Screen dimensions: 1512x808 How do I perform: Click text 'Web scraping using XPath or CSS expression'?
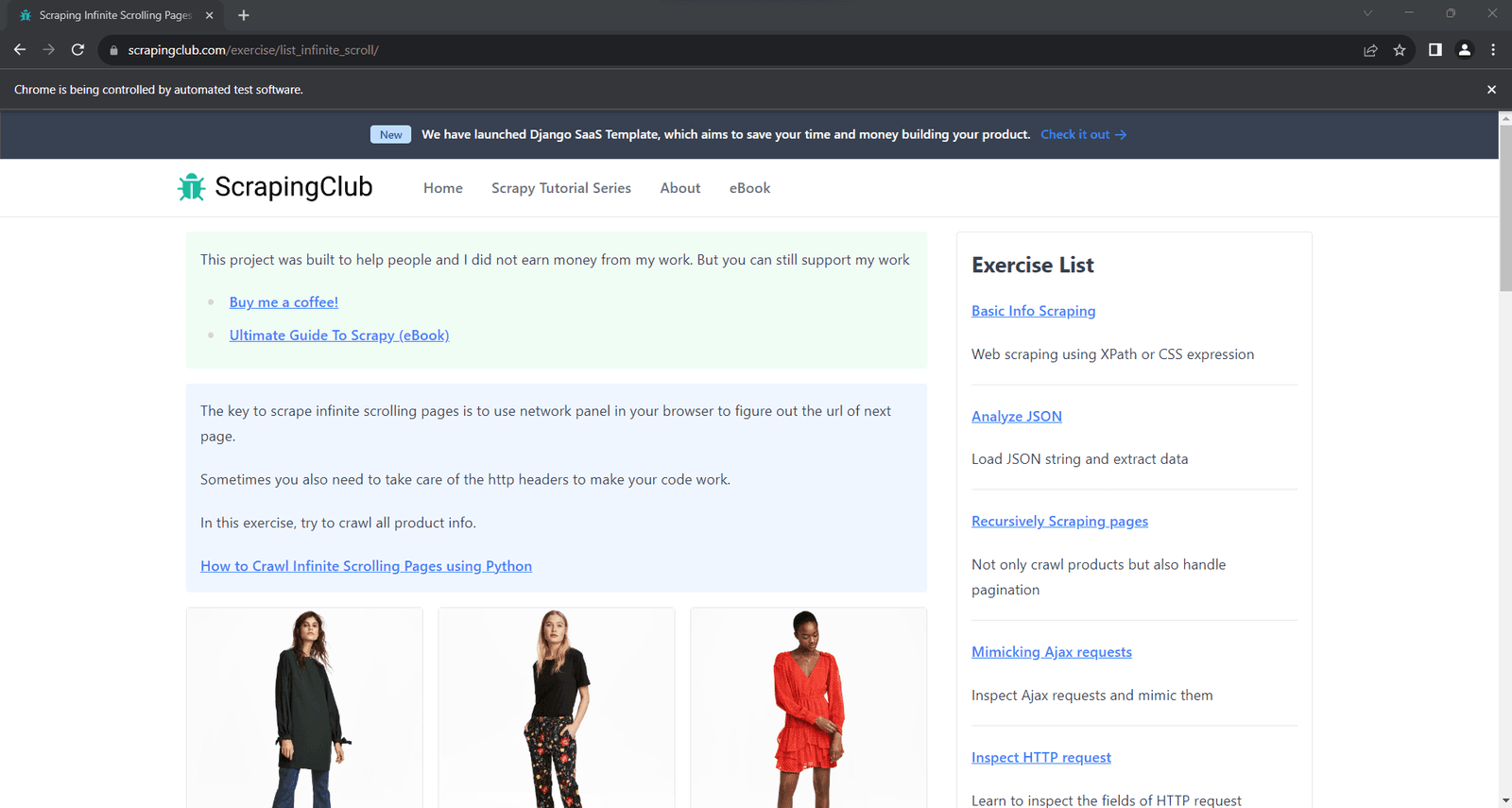1112,354
